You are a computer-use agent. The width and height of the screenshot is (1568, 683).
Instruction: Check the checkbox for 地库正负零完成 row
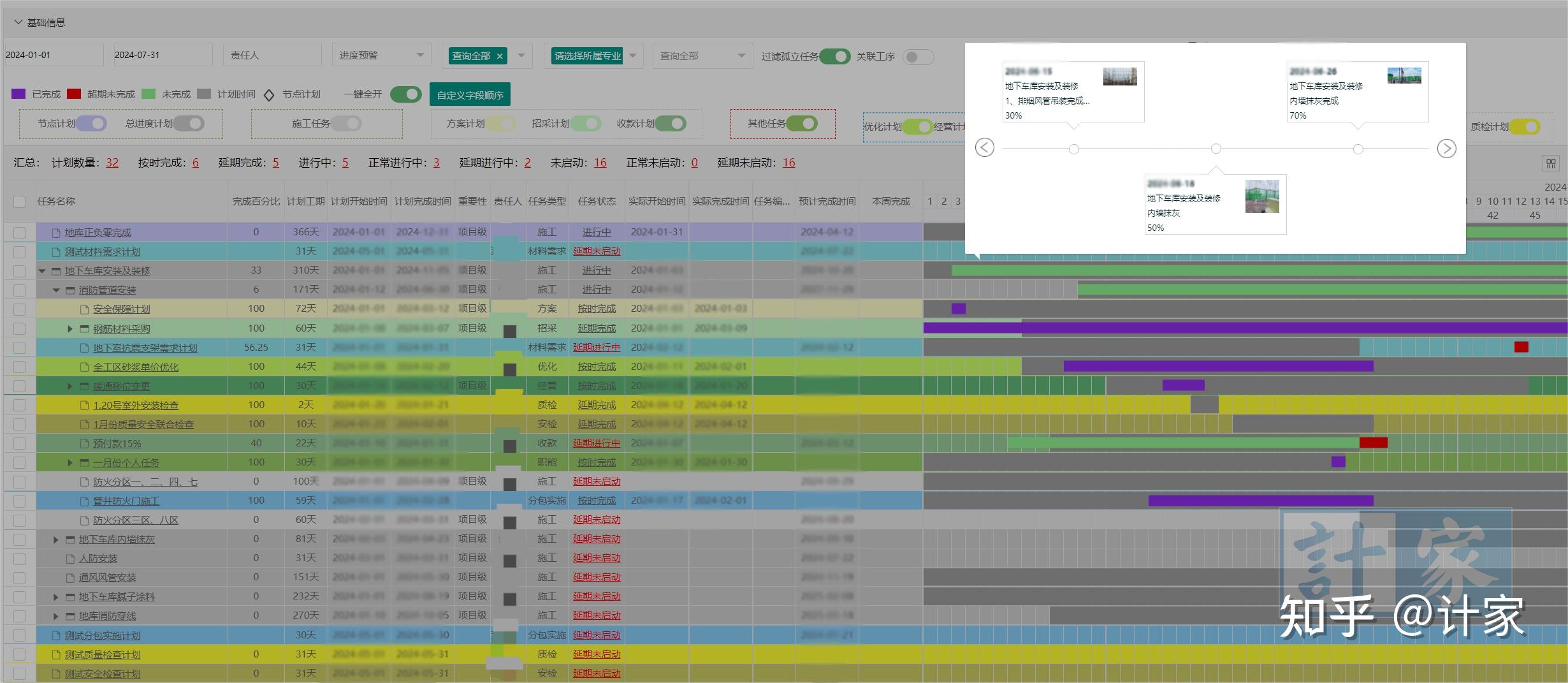coord(20,233)
